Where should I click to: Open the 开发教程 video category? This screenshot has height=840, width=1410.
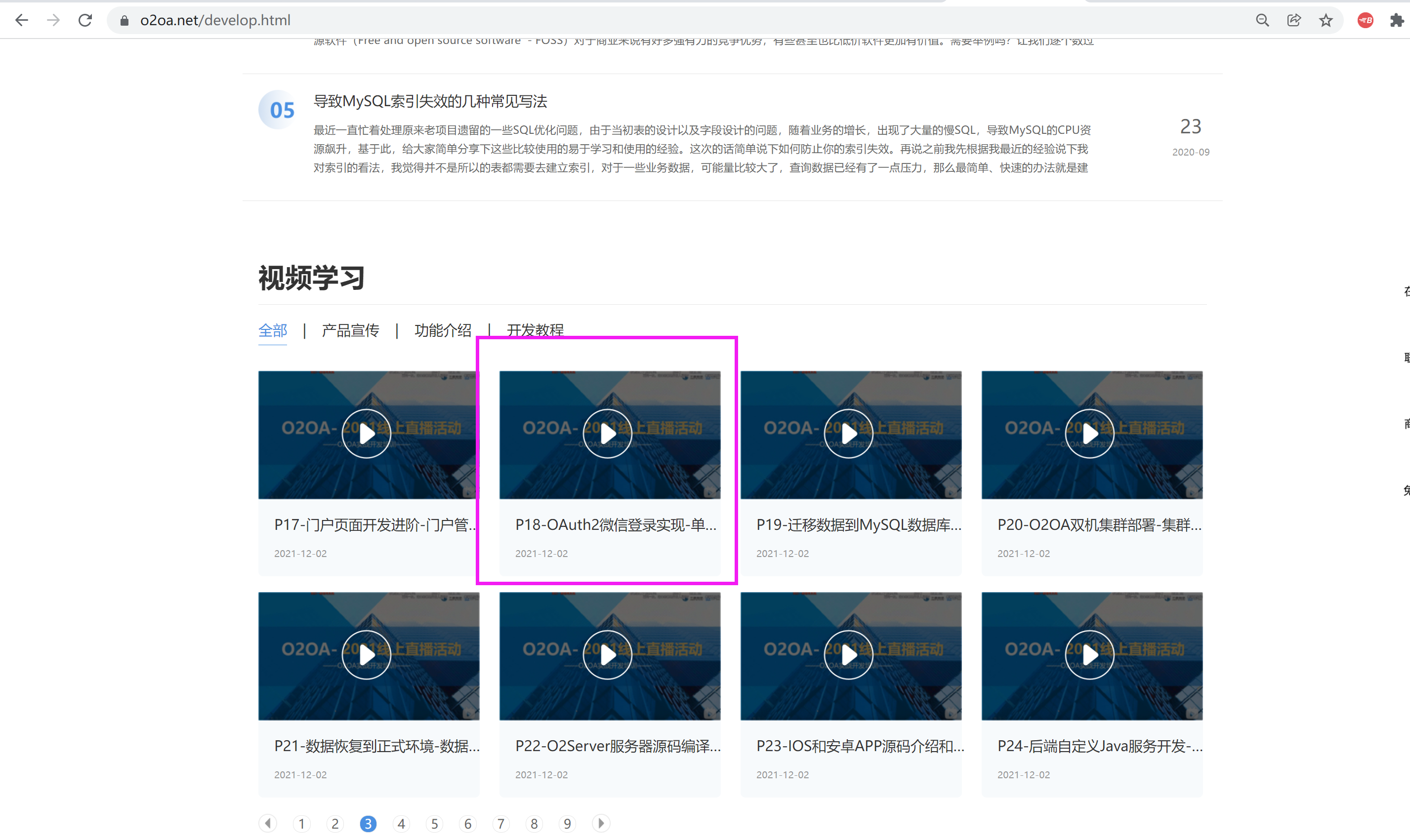click(535, 330)
